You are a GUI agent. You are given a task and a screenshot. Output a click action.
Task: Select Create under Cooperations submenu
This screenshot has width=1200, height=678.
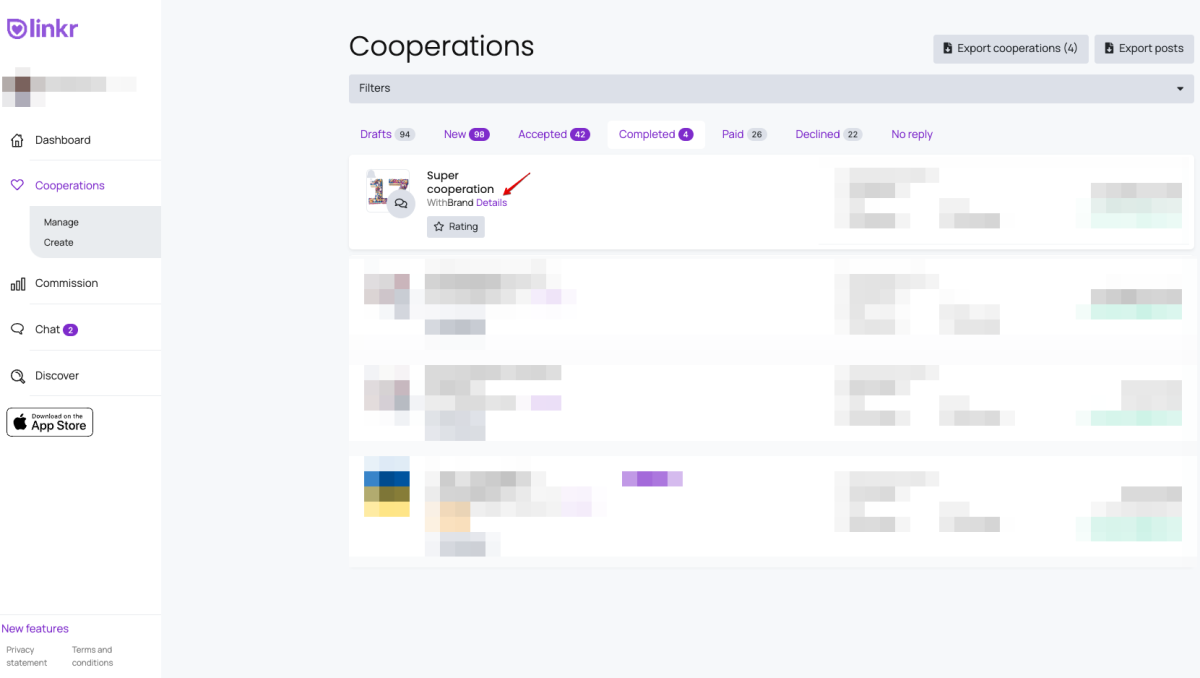58,242
